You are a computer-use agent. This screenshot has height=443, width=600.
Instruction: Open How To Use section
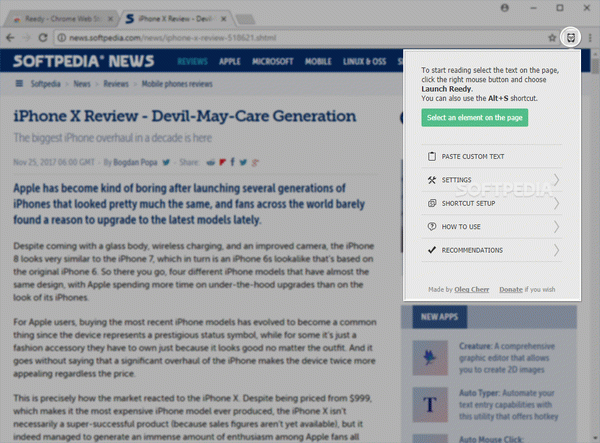click(492, 226)
